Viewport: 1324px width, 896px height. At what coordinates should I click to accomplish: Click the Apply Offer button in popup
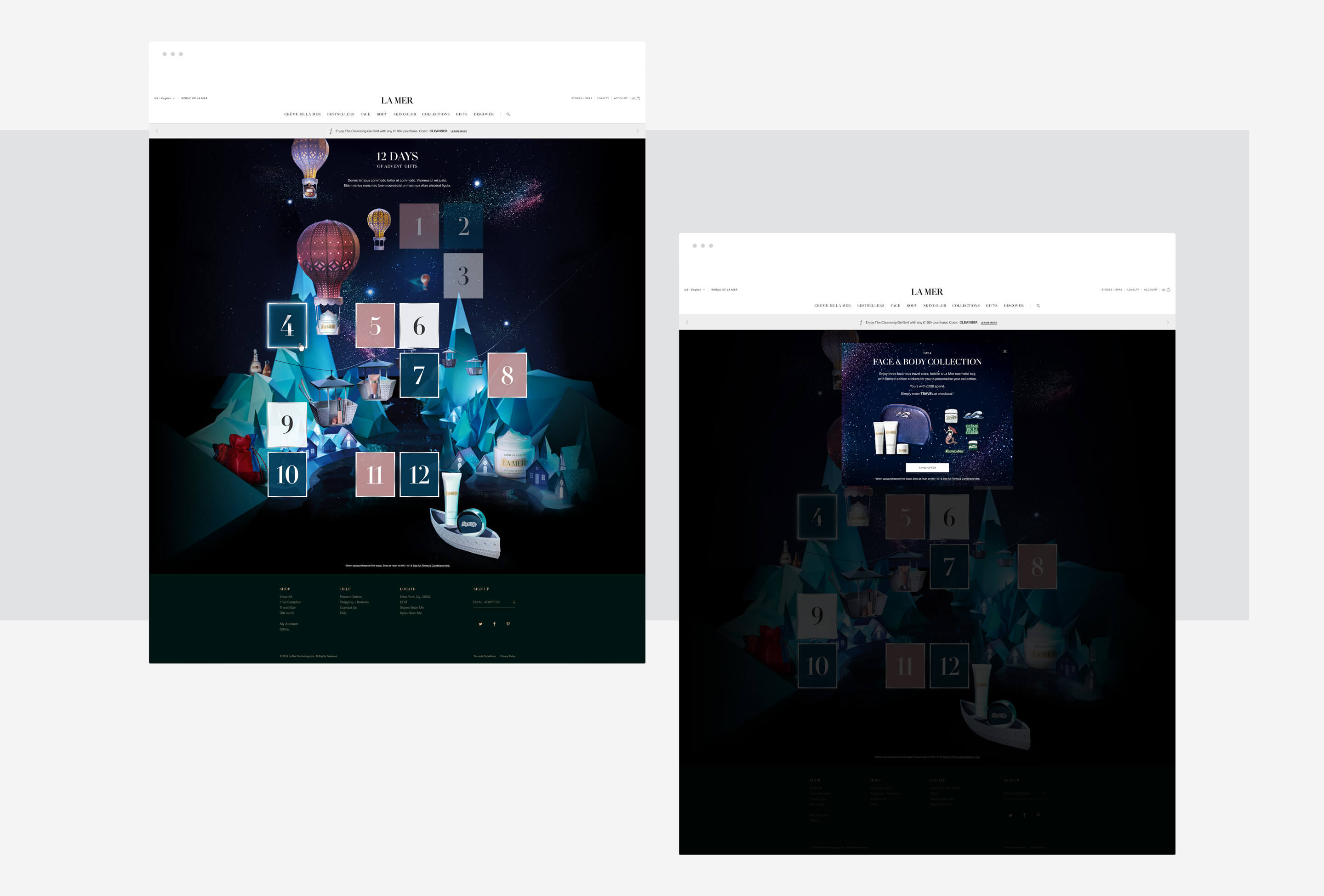click(927, 467)
